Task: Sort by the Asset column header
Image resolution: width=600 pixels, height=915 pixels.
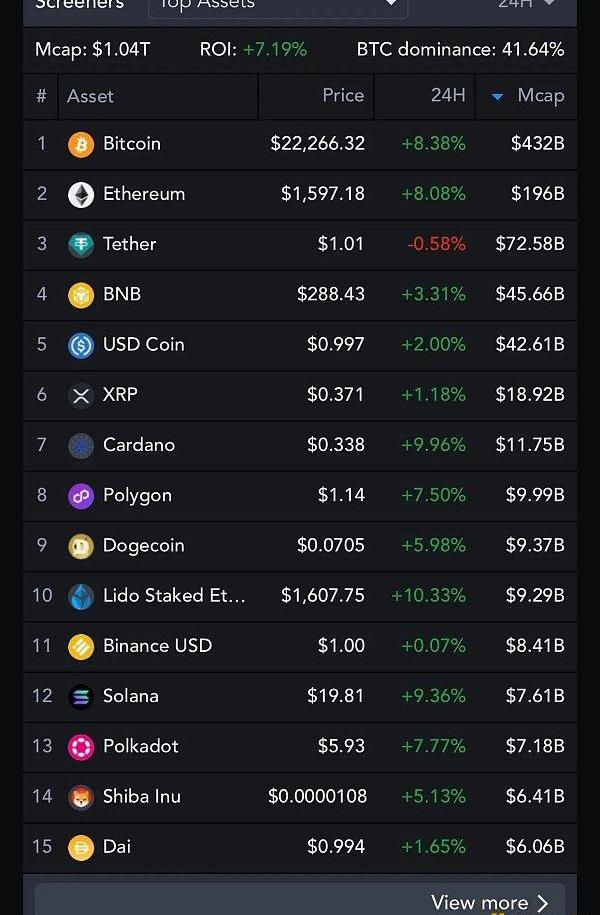Action: click(90, 96)
